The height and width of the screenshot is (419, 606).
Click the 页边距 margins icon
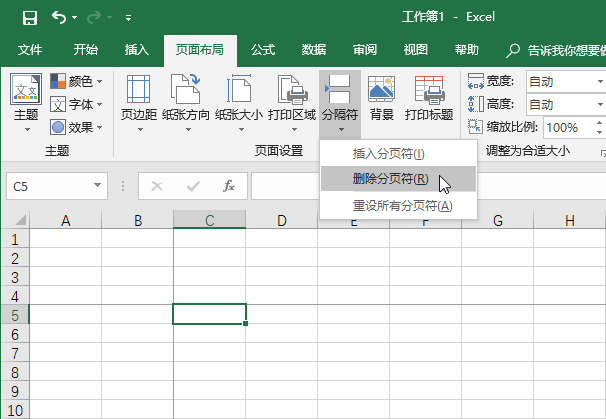point(139,89)
